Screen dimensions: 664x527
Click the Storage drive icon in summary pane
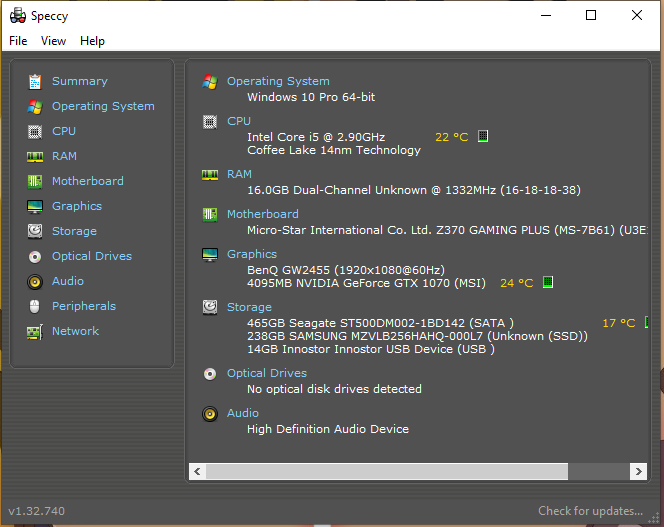pyautogui.click(x=210, y=307)
